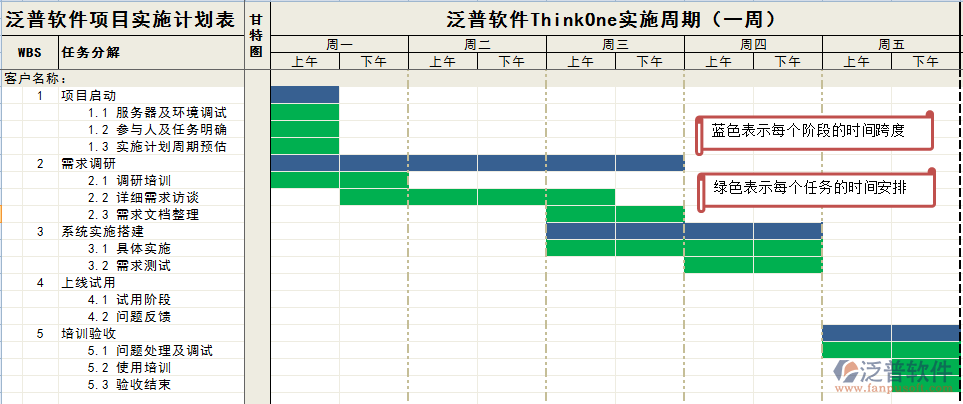Select the title cell 泛普软件项目实施计划表

[x=122, y=19]
